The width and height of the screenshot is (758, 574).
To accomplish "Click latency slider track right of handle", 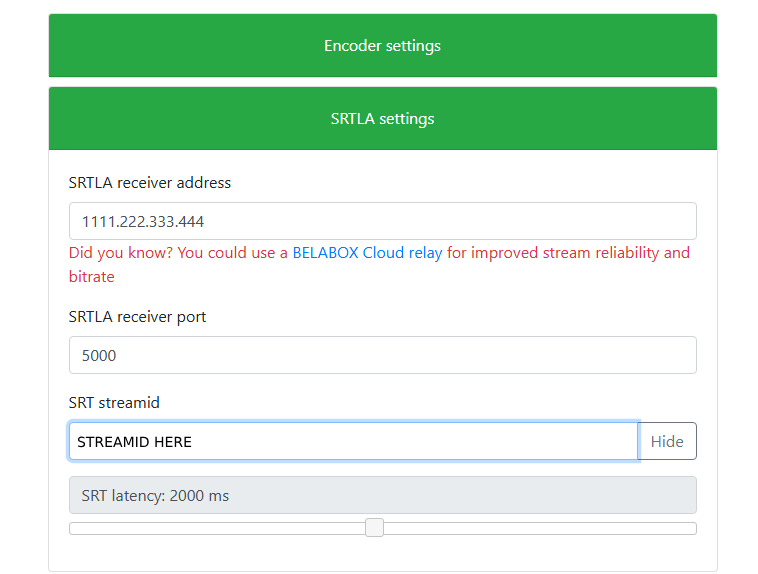I will (540, 528).
